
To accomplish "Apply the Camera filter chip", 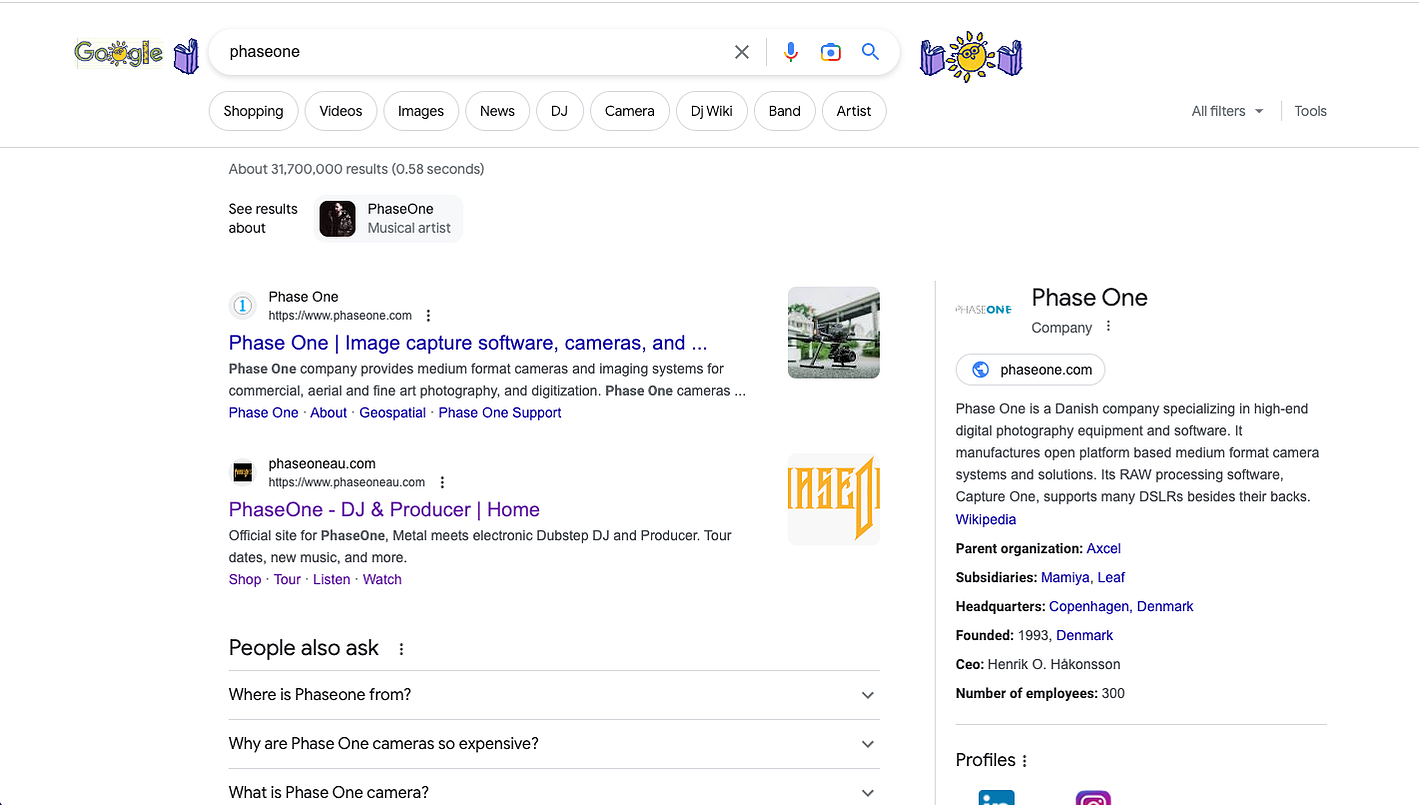I will 630,111.
